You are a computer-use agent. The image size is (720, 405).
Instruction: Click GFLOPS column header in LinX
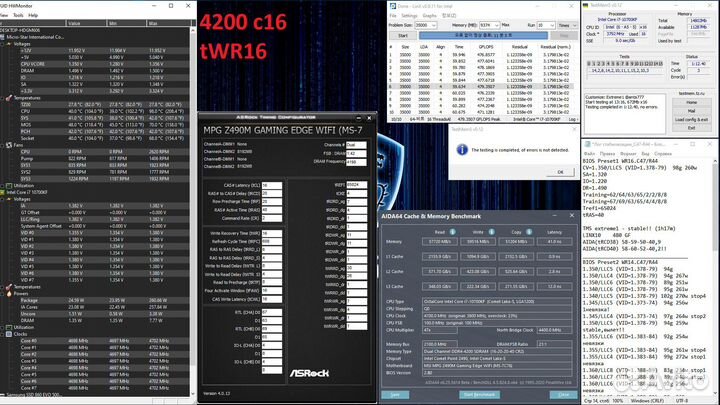[486, 47]
